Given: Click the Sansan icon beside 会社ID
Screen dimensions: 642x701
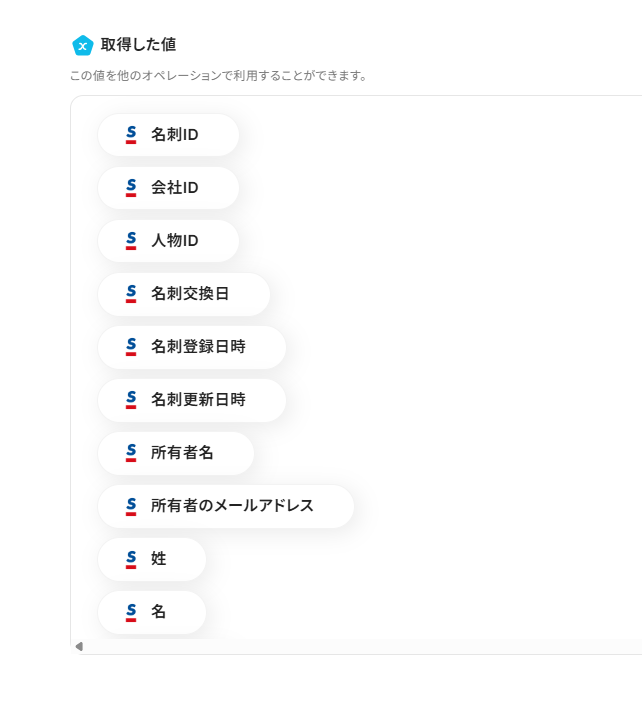Looking at the screenshot, I should 131,188.
